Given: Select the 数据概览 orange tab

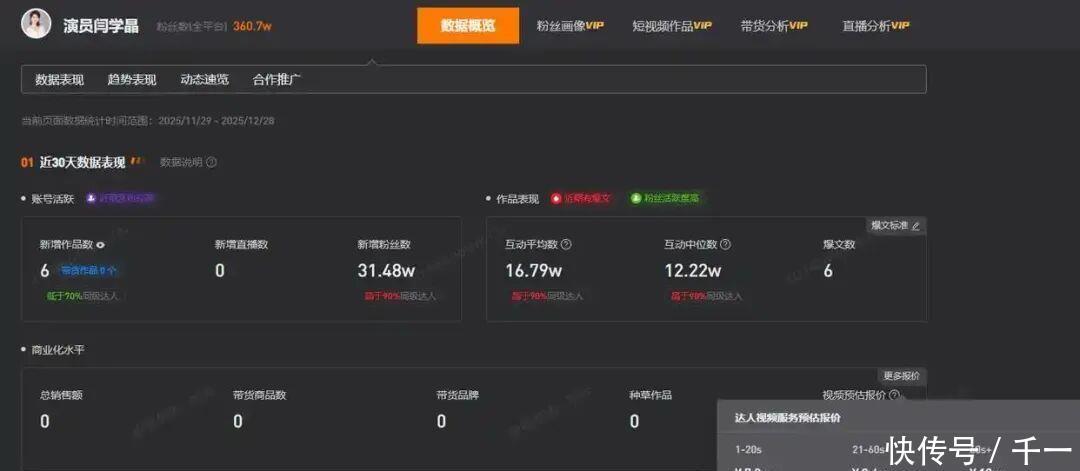Looking at the screenshot, I should coord(468,26).
